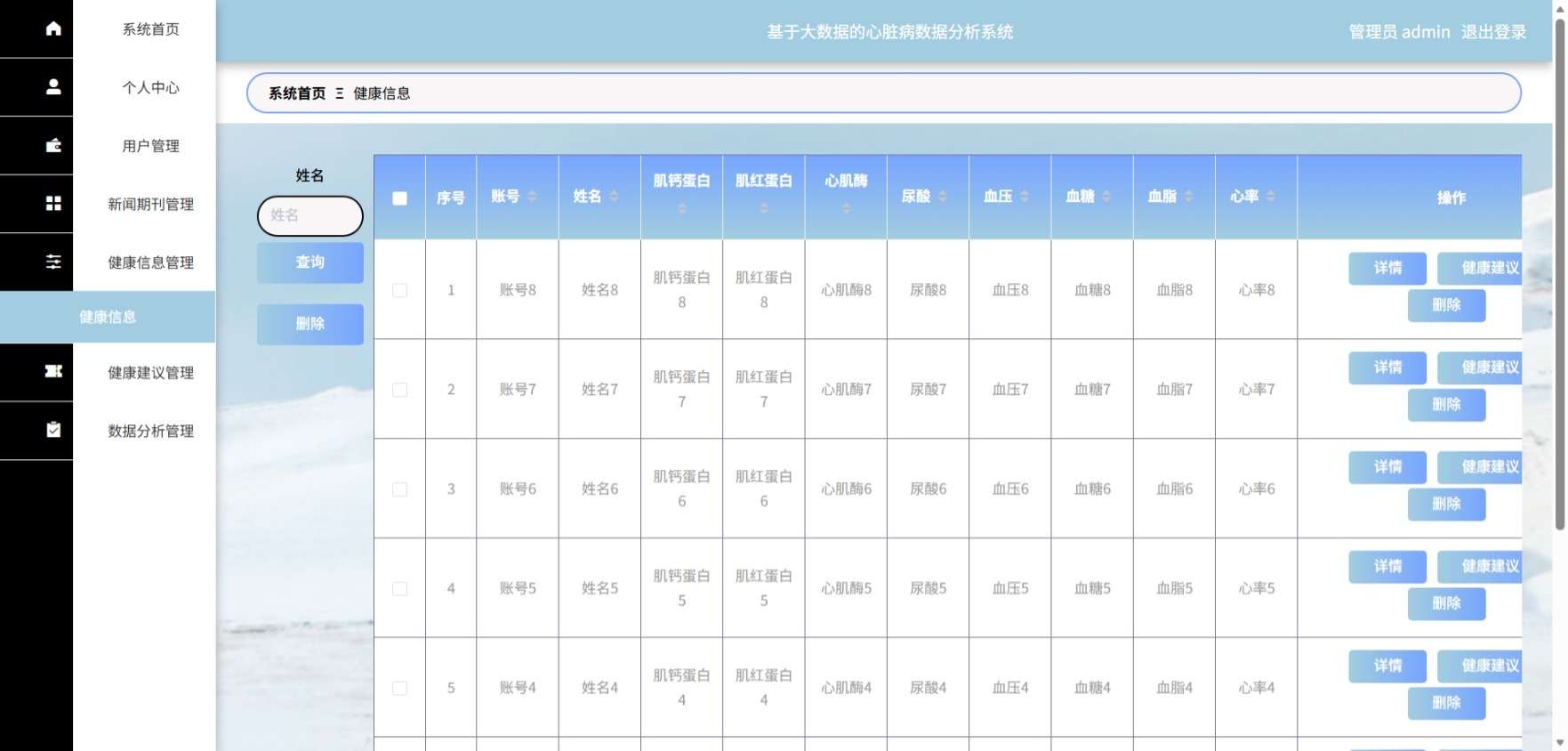
Task: Expand 健康信息管理 menu item
Action: point(150,262)
